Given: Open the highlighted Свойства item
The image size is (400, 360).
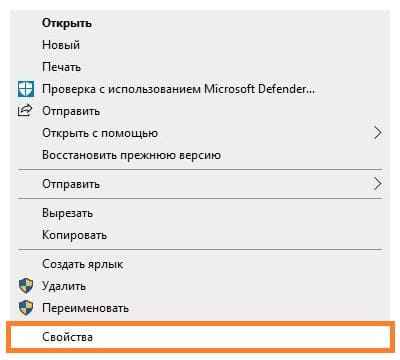Looking at the screenshot, I should [x=200, y=337].
